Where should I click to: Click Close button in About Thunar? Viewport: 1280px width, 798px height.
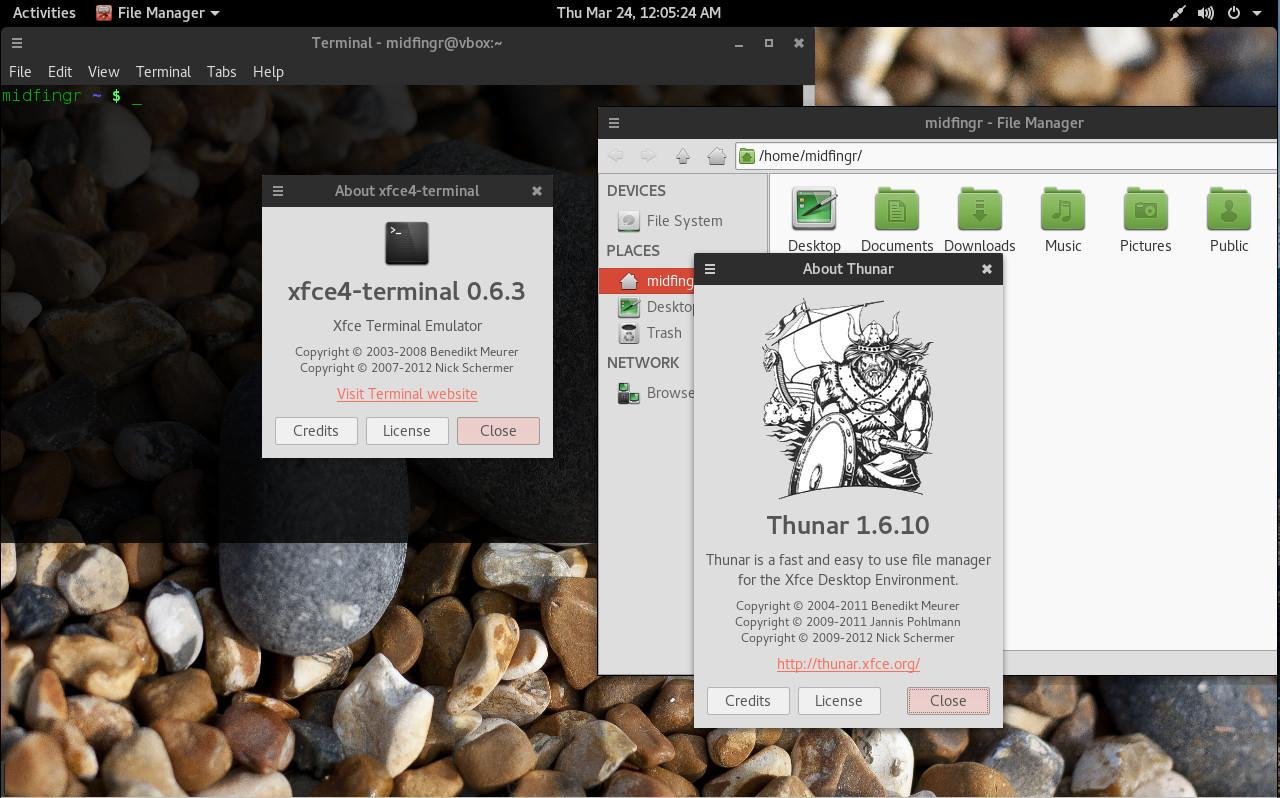point(948,701)
